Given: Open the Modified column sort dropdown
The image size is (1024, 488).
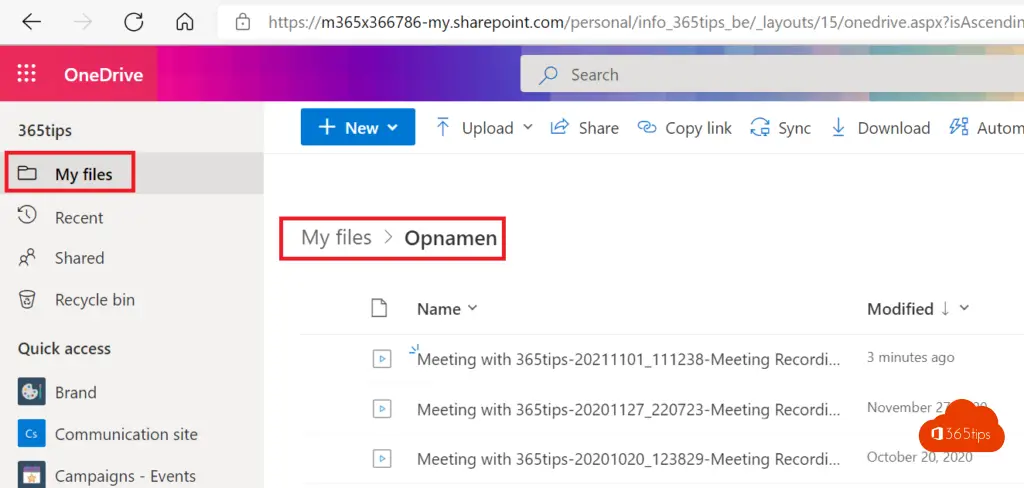Looking at the screenshot, I should (x=918, y=308).
